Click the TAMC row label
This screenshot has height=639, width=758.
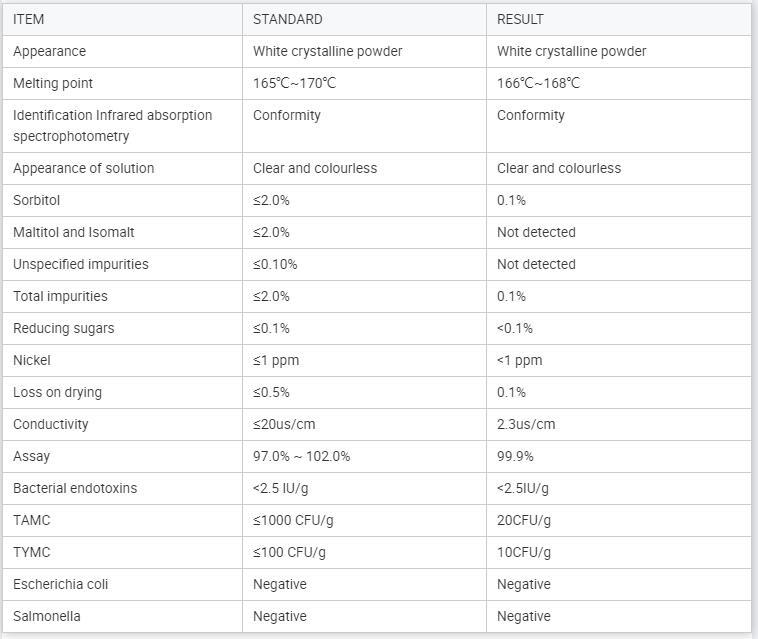32,520
